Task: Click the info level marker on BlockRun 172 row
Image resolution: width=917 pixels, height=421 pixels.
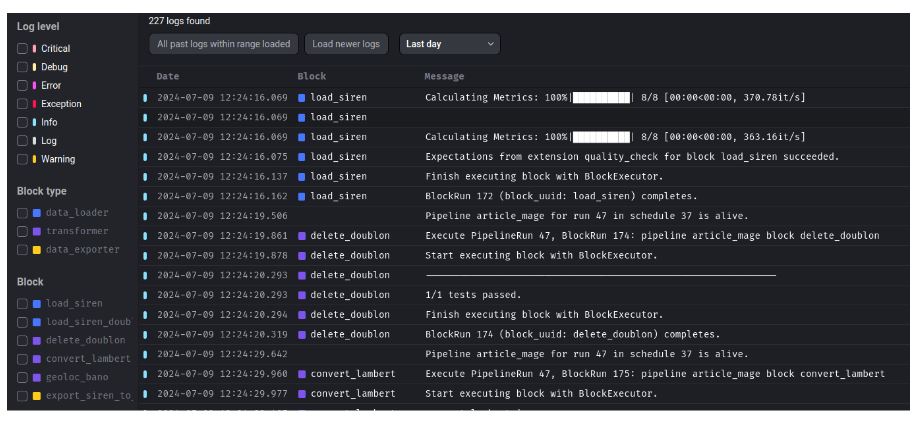Action: (146, 196)
